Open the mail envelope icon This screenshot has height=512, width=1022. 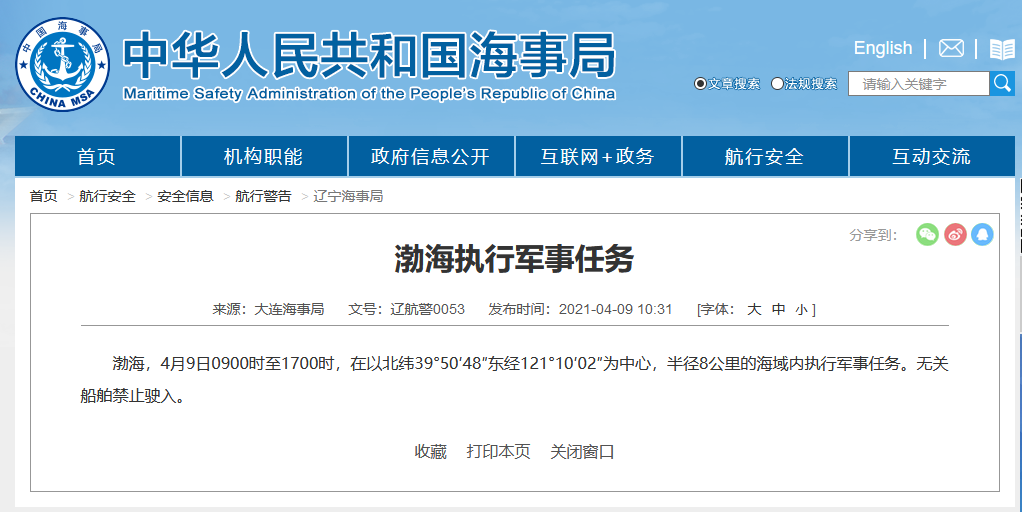click(951, 49)
